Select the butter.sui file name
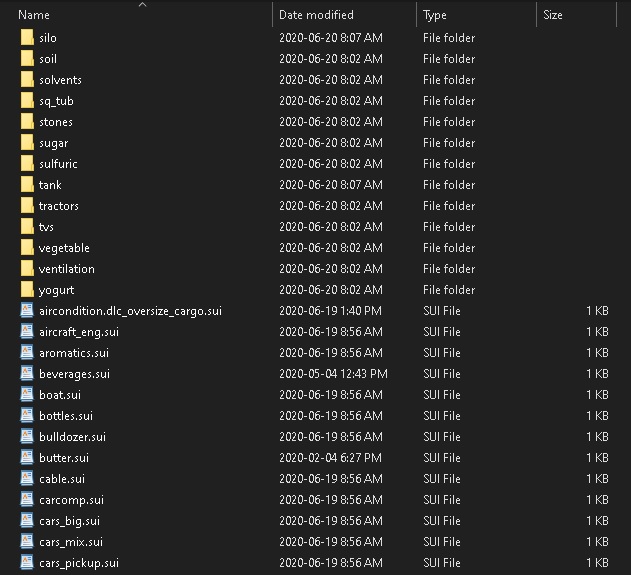631x575 pixels. click(64, 458)
